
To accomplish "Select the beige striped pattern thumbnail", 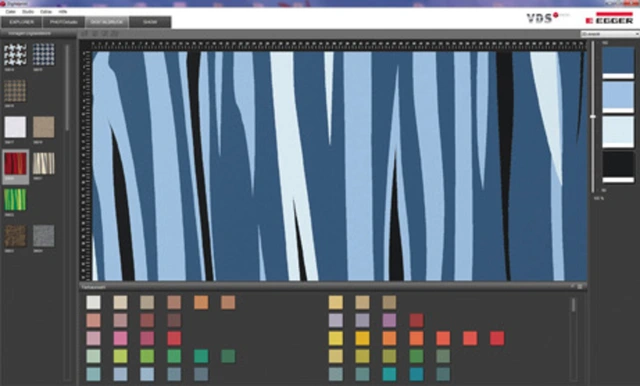I will (x=44, y=163).
